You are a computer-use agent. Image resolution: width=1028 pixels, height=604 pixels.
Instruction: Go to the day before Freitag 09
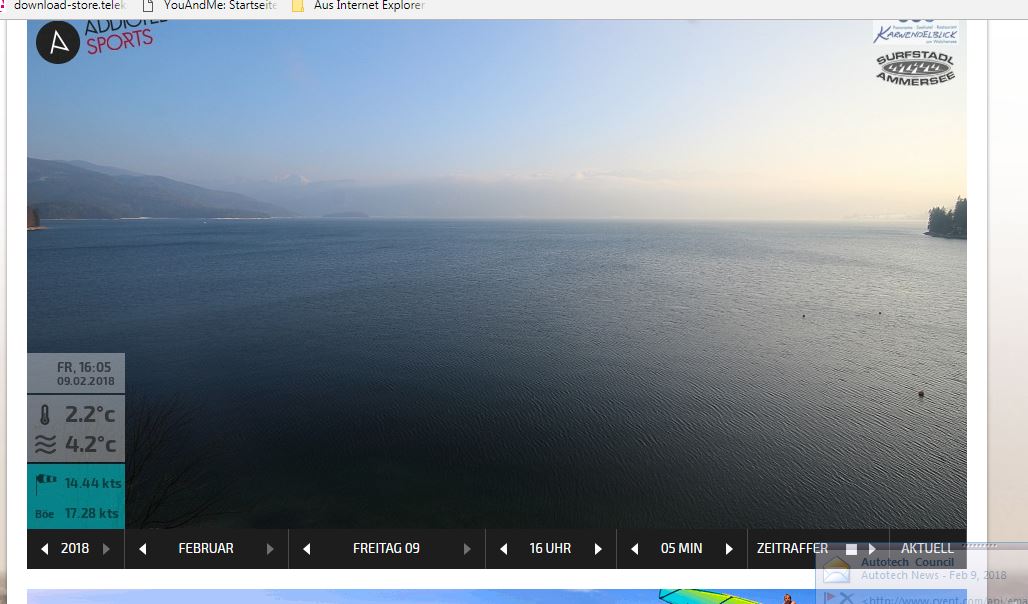click(x=306, y=549)
